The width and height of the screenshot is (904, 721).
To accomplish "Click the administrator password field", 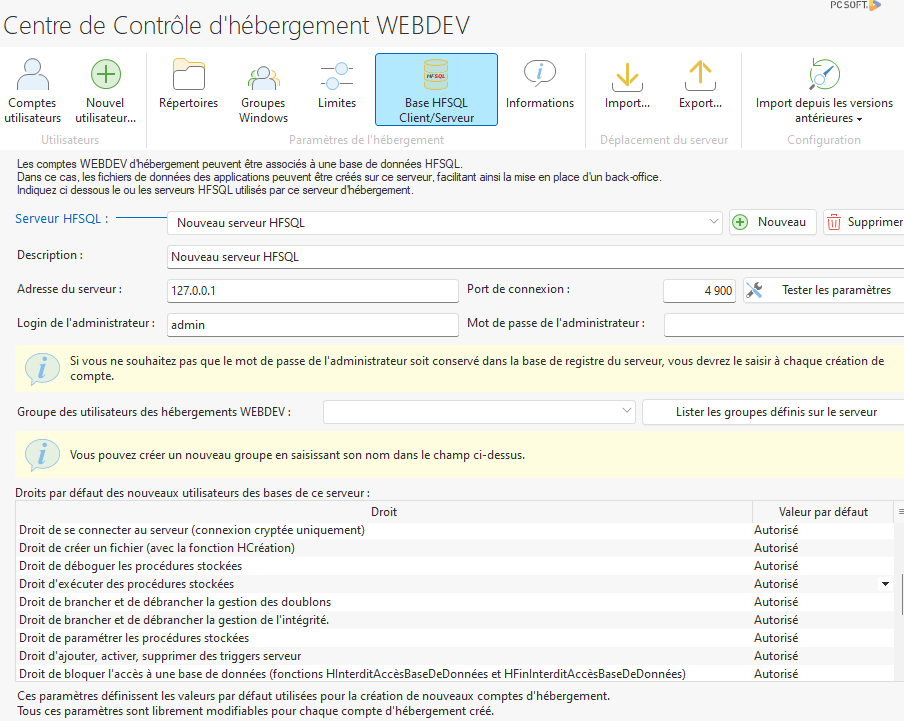I will coord(783,324).
